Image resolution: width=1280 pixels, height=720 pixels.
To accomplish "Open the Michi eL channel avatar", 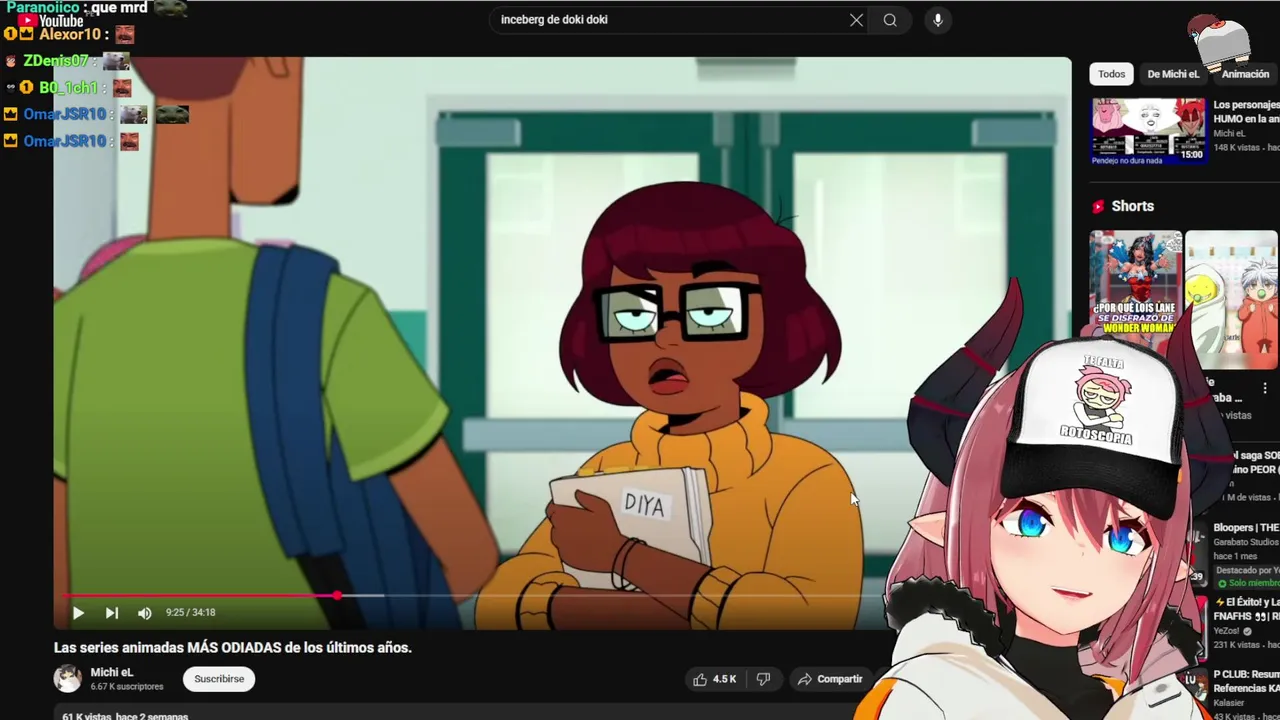I will pos(68,679).
